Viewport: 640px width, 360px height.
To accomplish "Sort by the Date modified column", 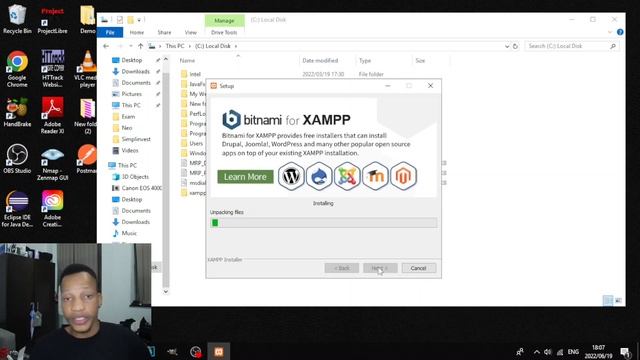I will click(320, 60).
